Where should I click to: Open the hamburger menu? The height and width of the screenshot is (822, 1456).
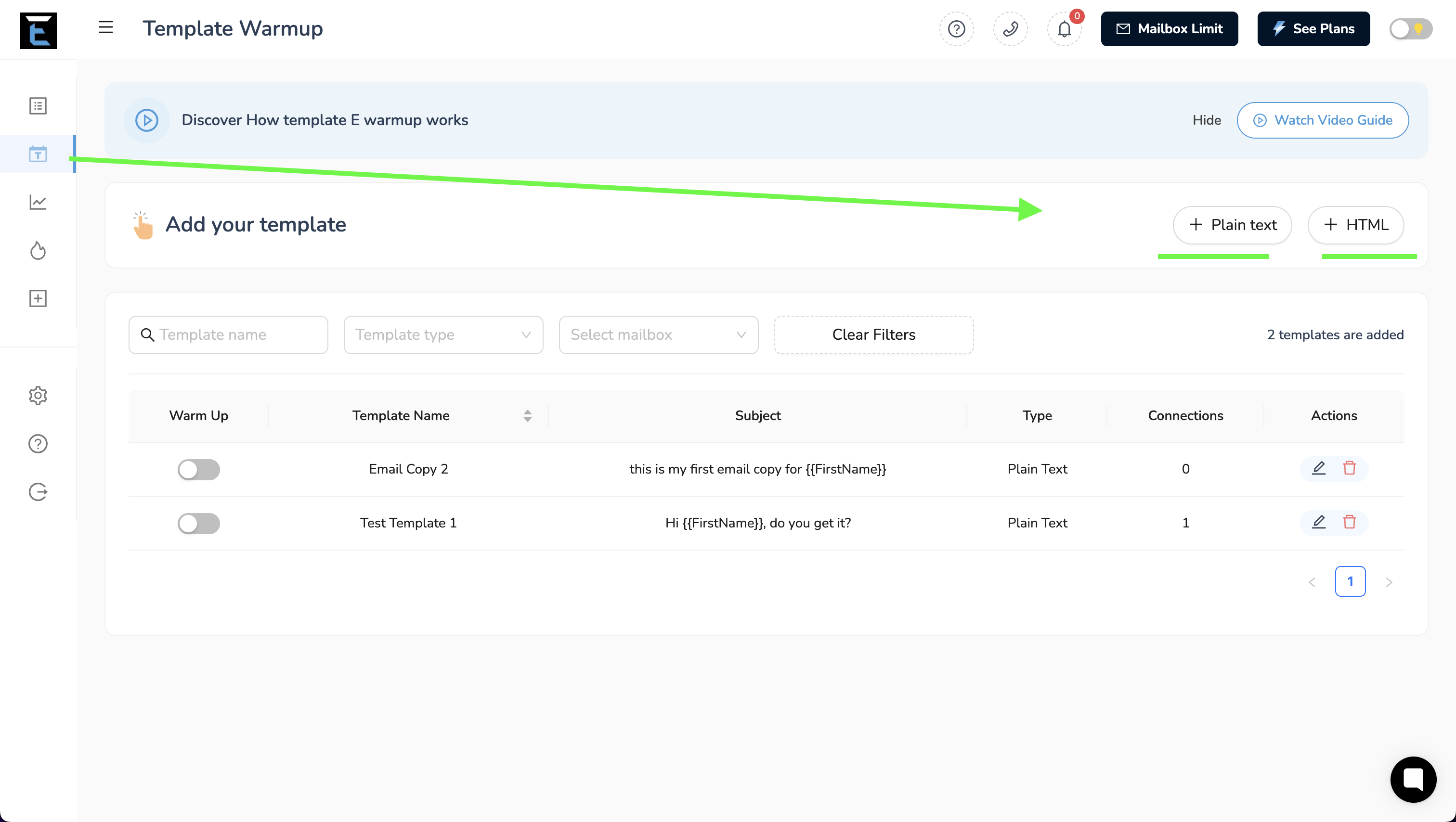tap(106, 28)
